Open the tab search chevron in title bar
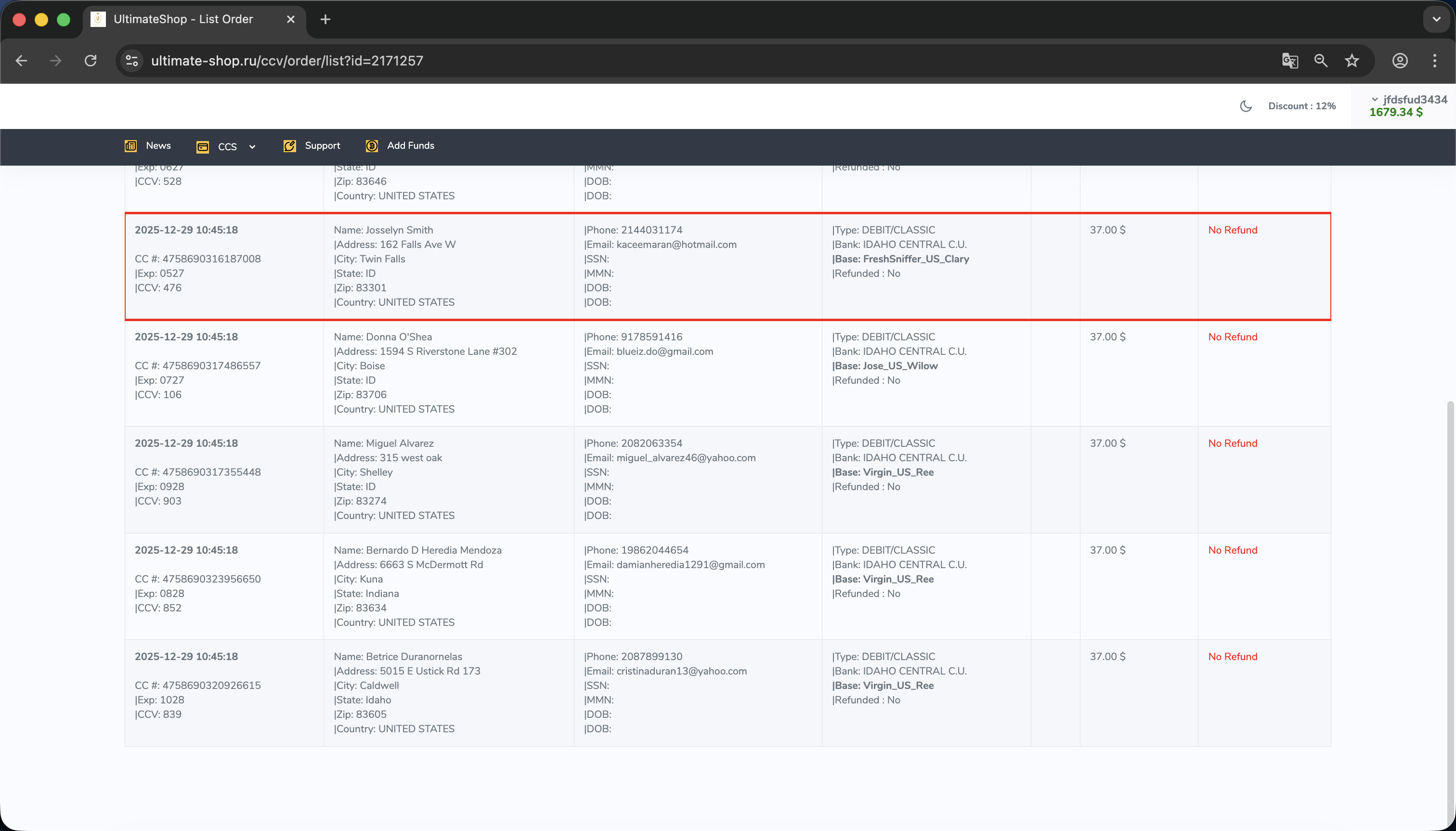Screen dimensions: 1456x831 (1436, 19)
